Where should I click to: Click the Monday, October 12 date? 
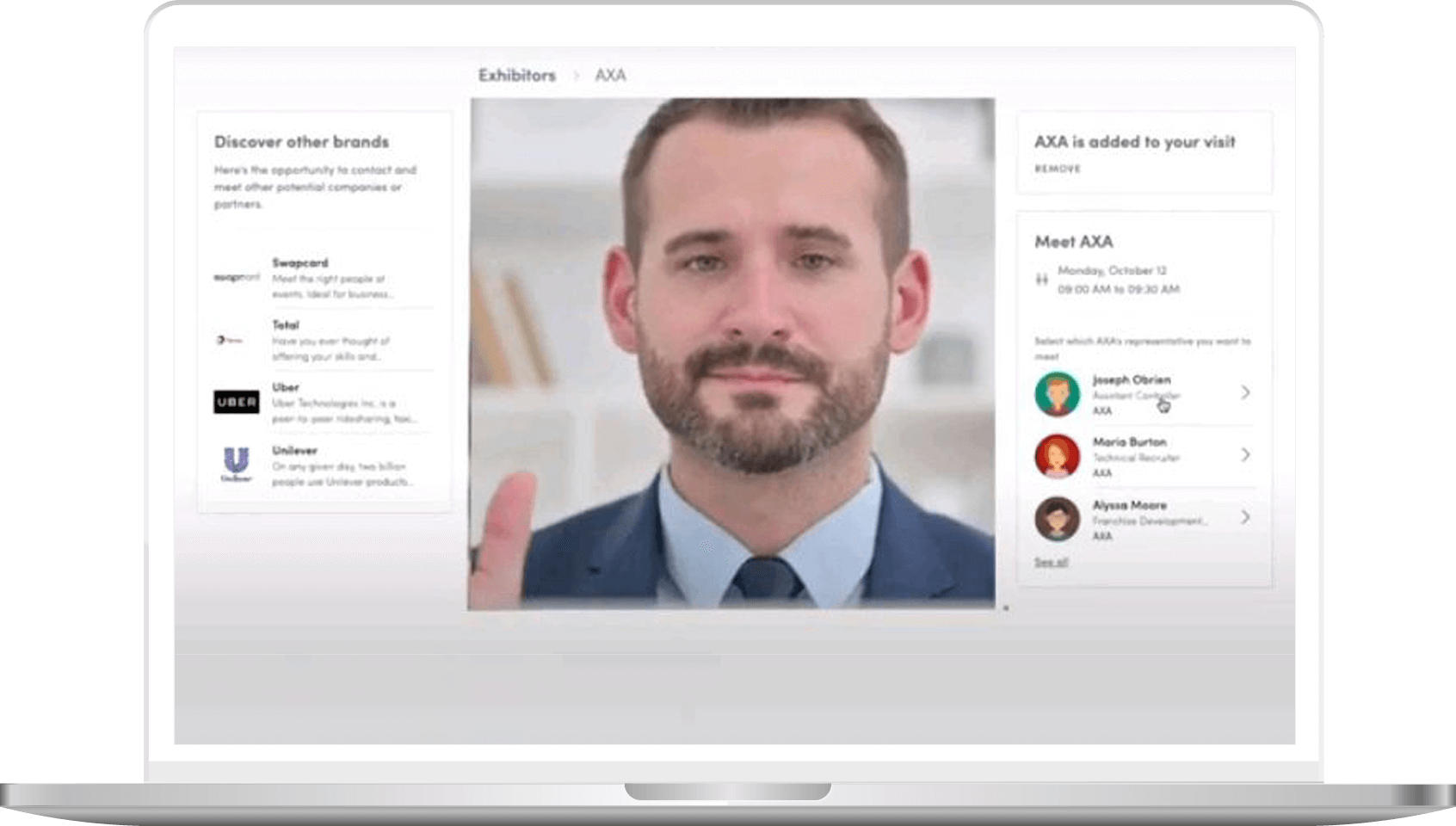click(x=1112, y=270)
